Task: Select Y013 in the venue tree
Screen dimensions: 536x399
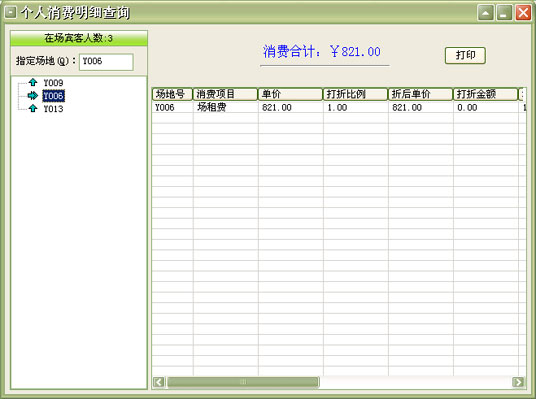Action: pyautogui.click(x=53, y=109)
